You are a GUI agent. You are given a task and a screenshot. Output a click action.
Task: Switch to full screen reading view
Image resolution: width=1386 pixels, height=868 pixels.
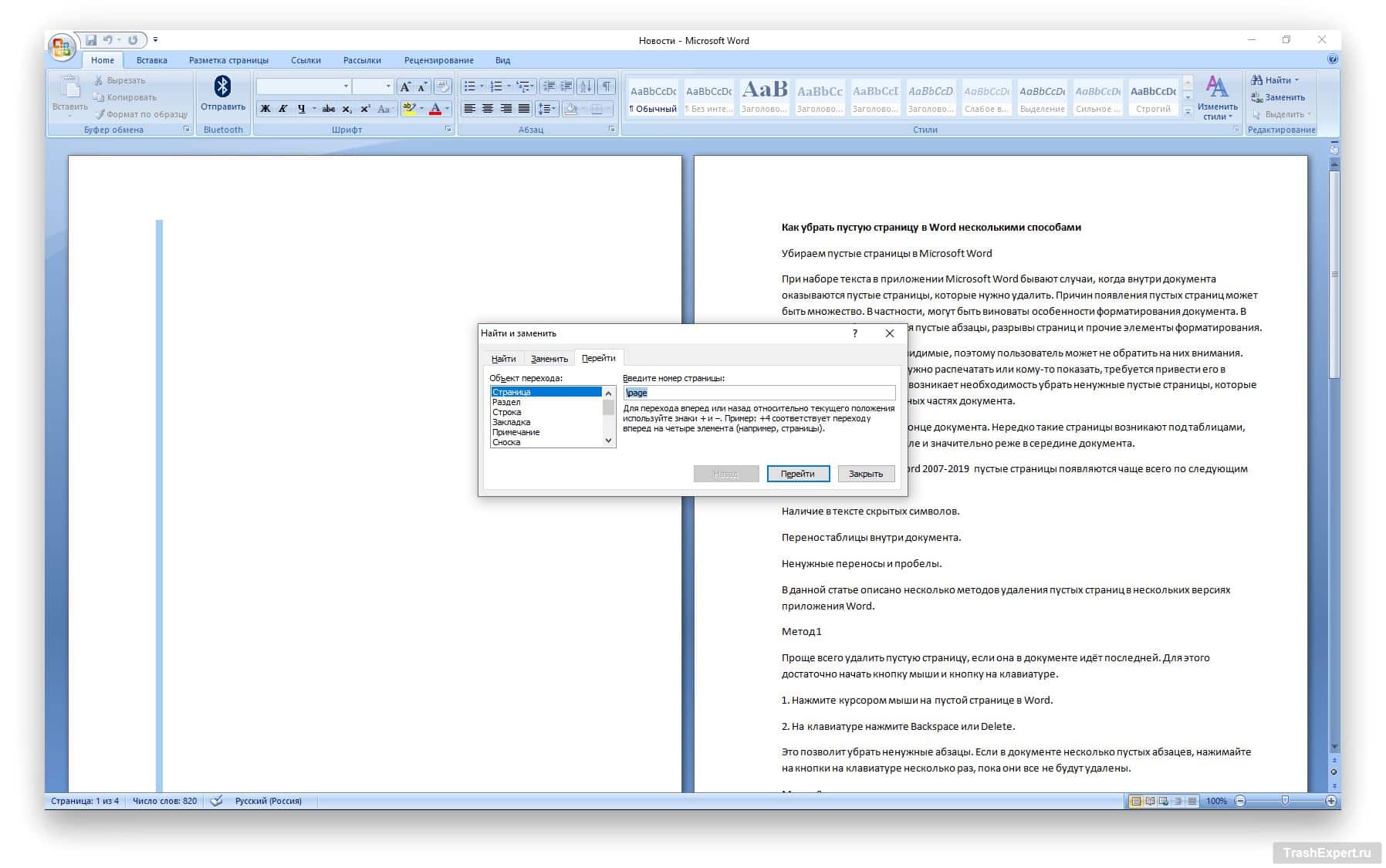click(x=1150, y=801)
